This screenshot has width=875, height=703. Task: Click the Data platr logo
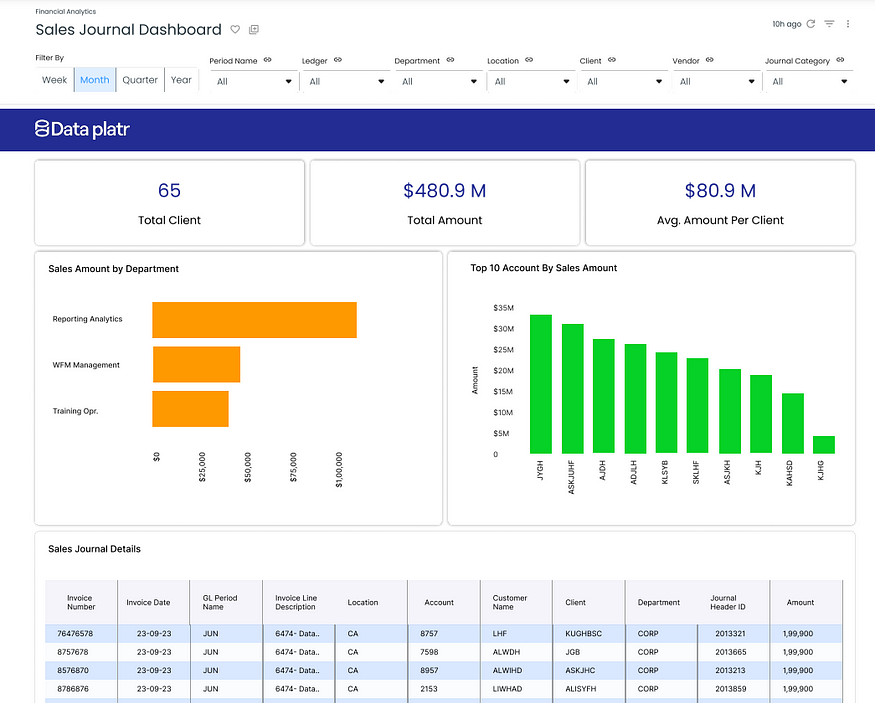(82, 129)
